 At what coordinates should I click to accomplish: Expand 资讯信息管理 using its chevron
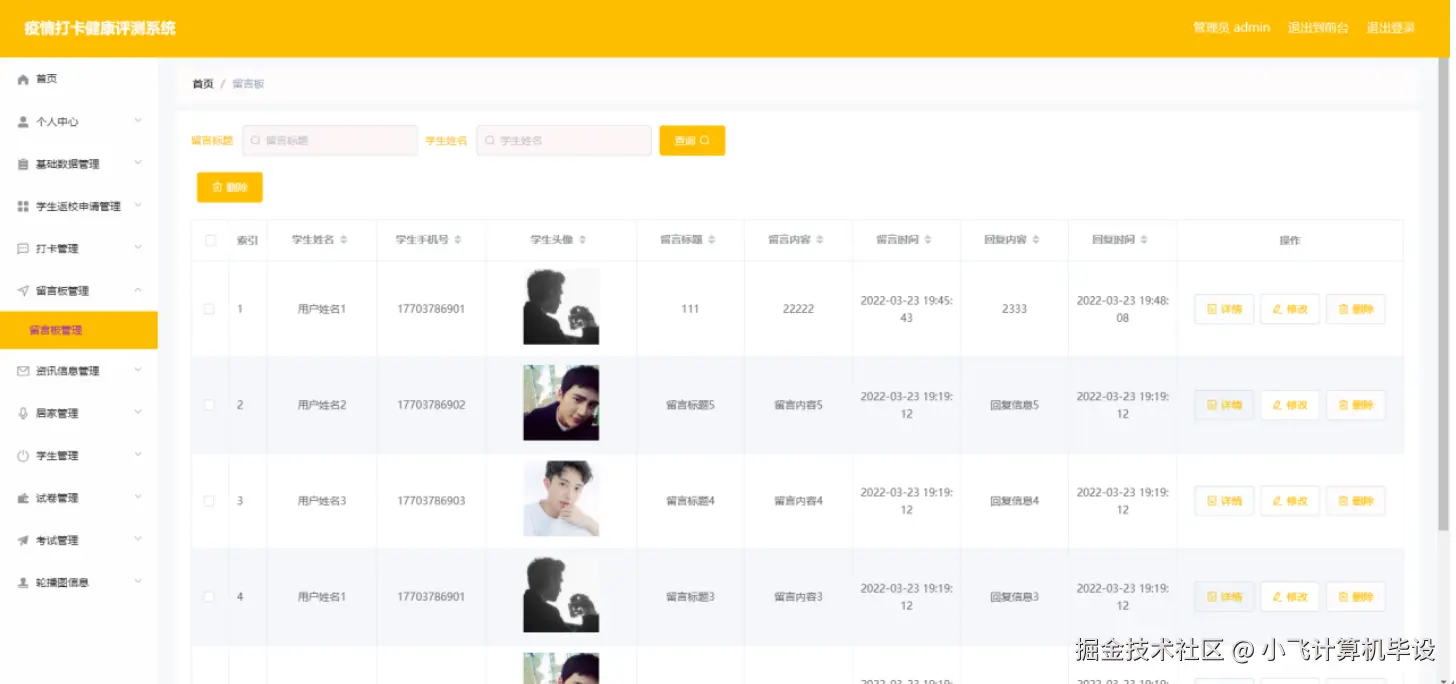[138, 370]
